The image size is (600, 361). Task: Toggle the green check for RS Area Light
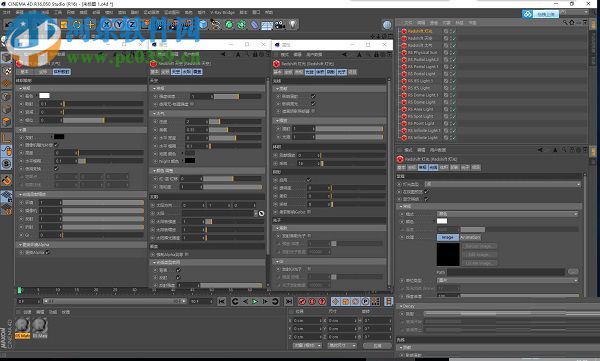(x=453, y=109)
